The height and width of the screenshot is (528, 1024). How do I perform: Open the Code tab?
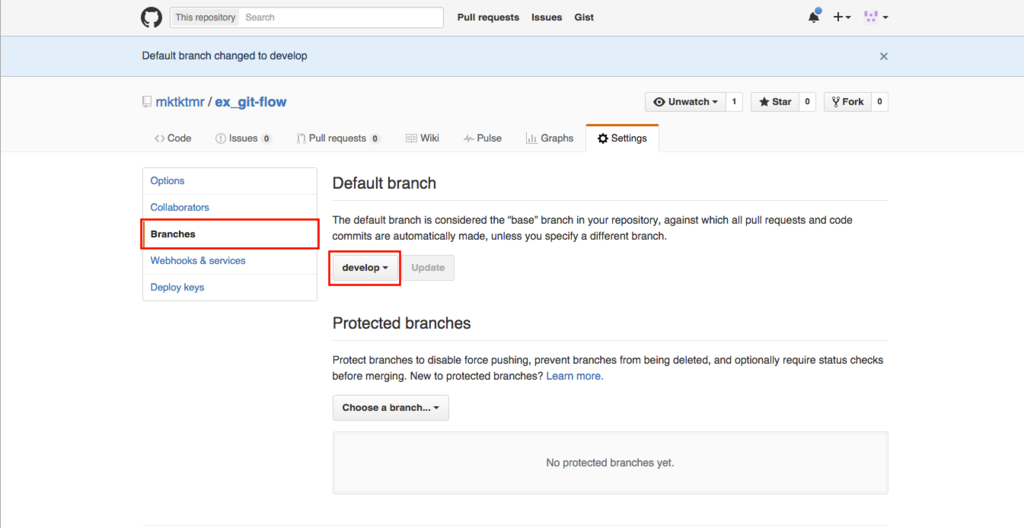click(x=173, y=139)
